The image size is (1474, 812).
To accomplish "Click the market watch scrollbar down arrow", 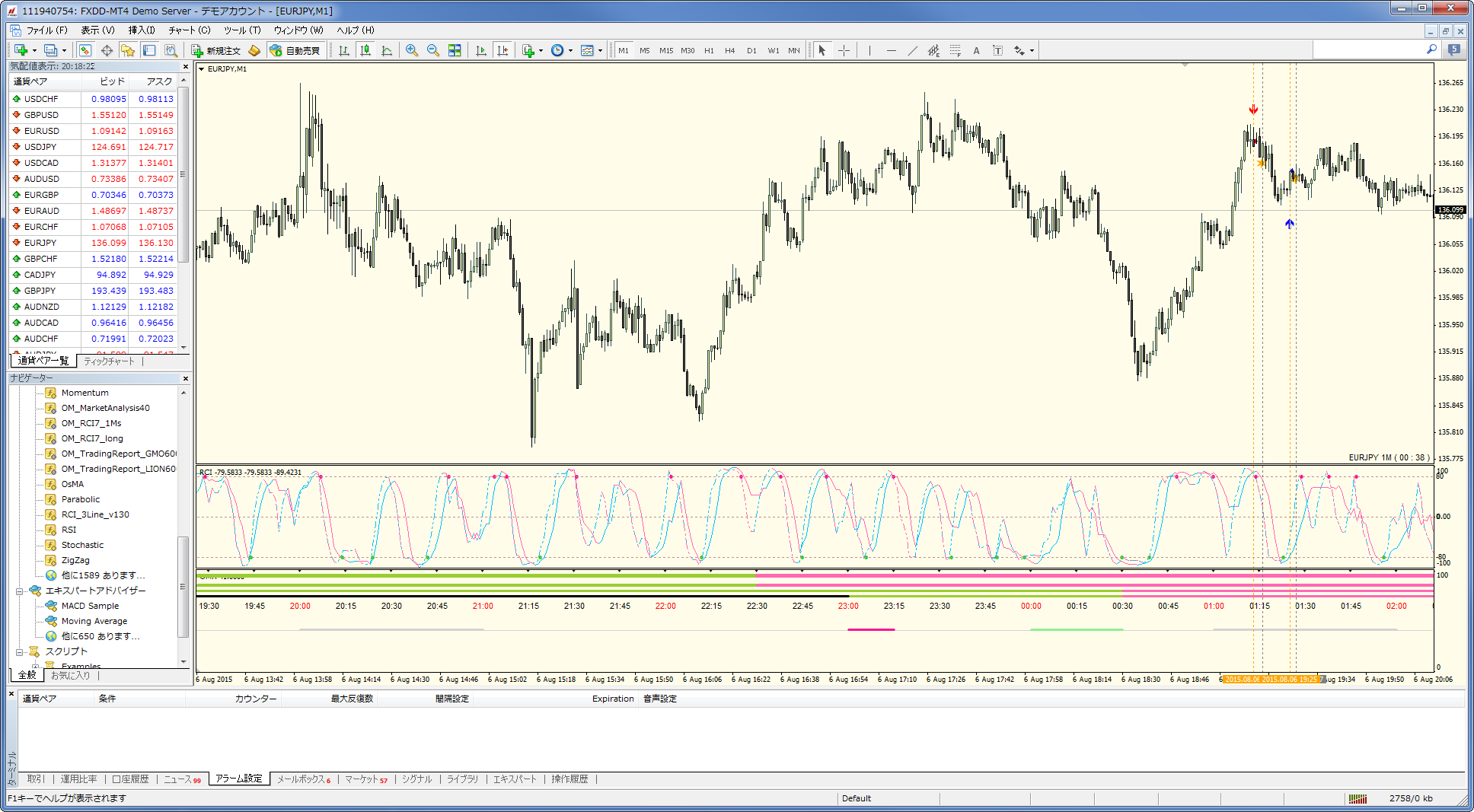I will point(183,348).
